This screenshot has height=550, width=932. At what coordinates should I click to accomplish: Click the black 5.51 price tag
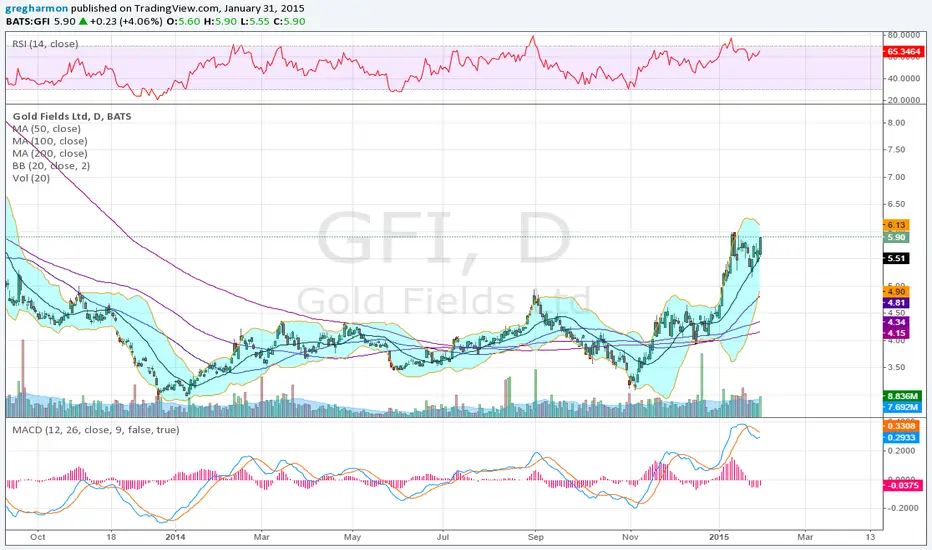pyautogui.click(x=896, y=259)
